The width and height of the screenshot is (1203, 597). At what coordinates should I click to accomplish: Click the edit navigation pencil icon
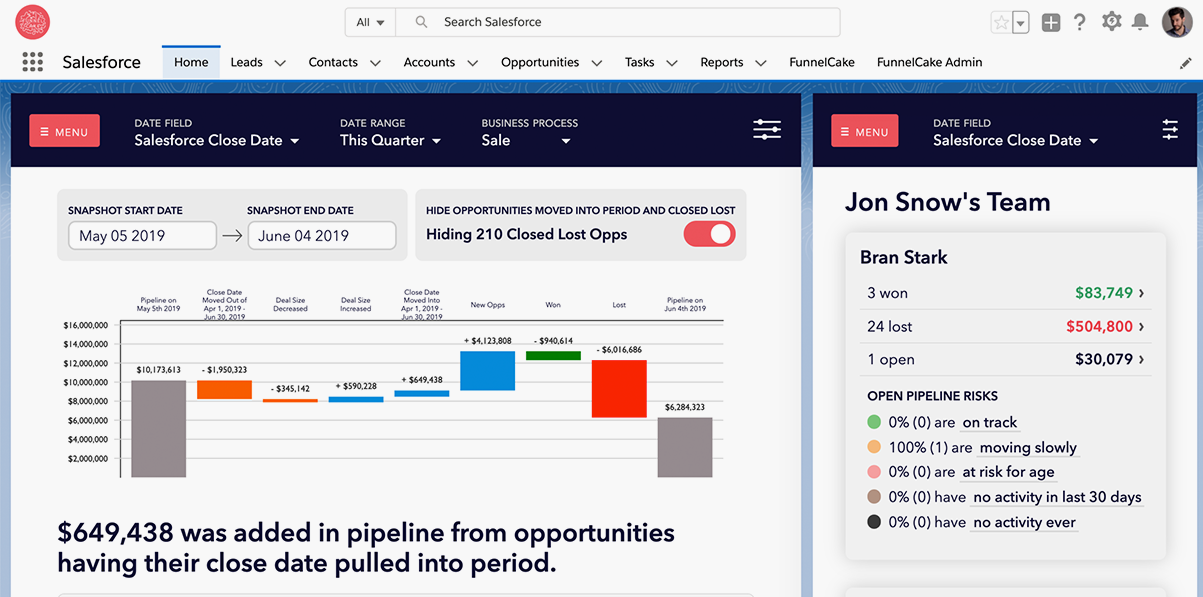(x=1186, y=63)
